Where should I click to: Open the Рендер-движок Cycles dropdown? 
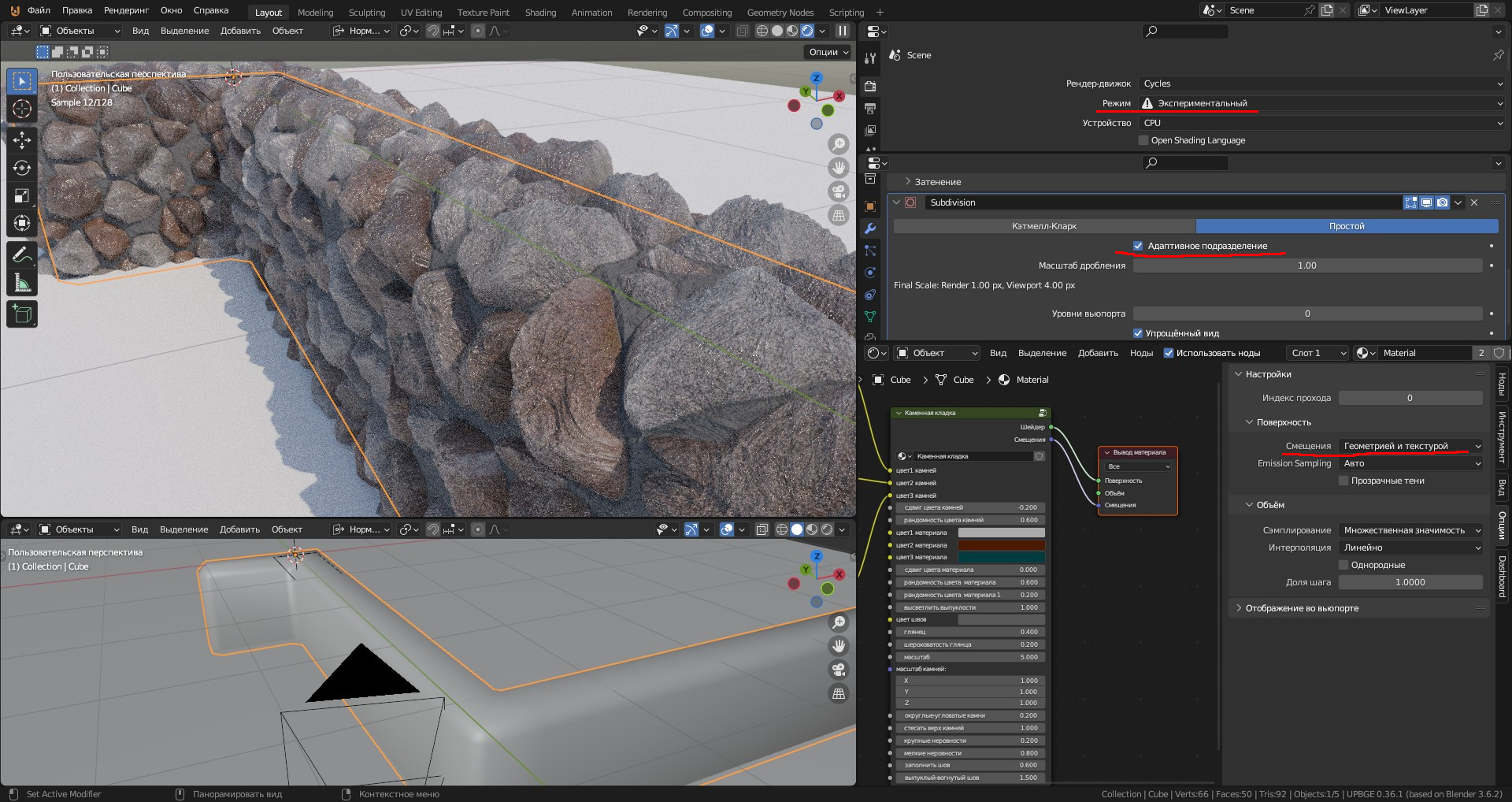(1321, 84)
